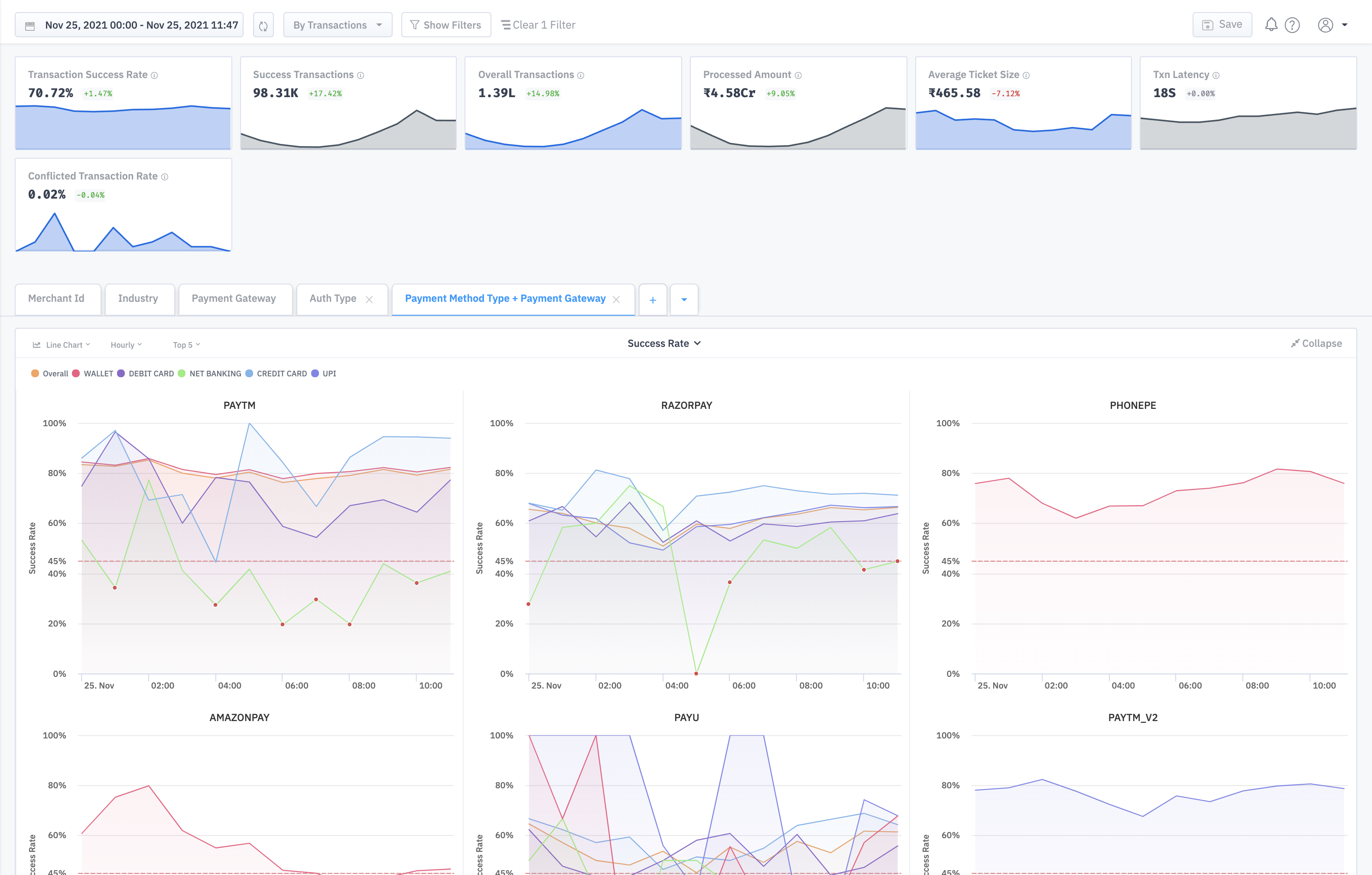The height and width of the screenshot is (875, 1372).
Task: Switch to the Payment Gateway tab
Action: (x=234, y=299)
